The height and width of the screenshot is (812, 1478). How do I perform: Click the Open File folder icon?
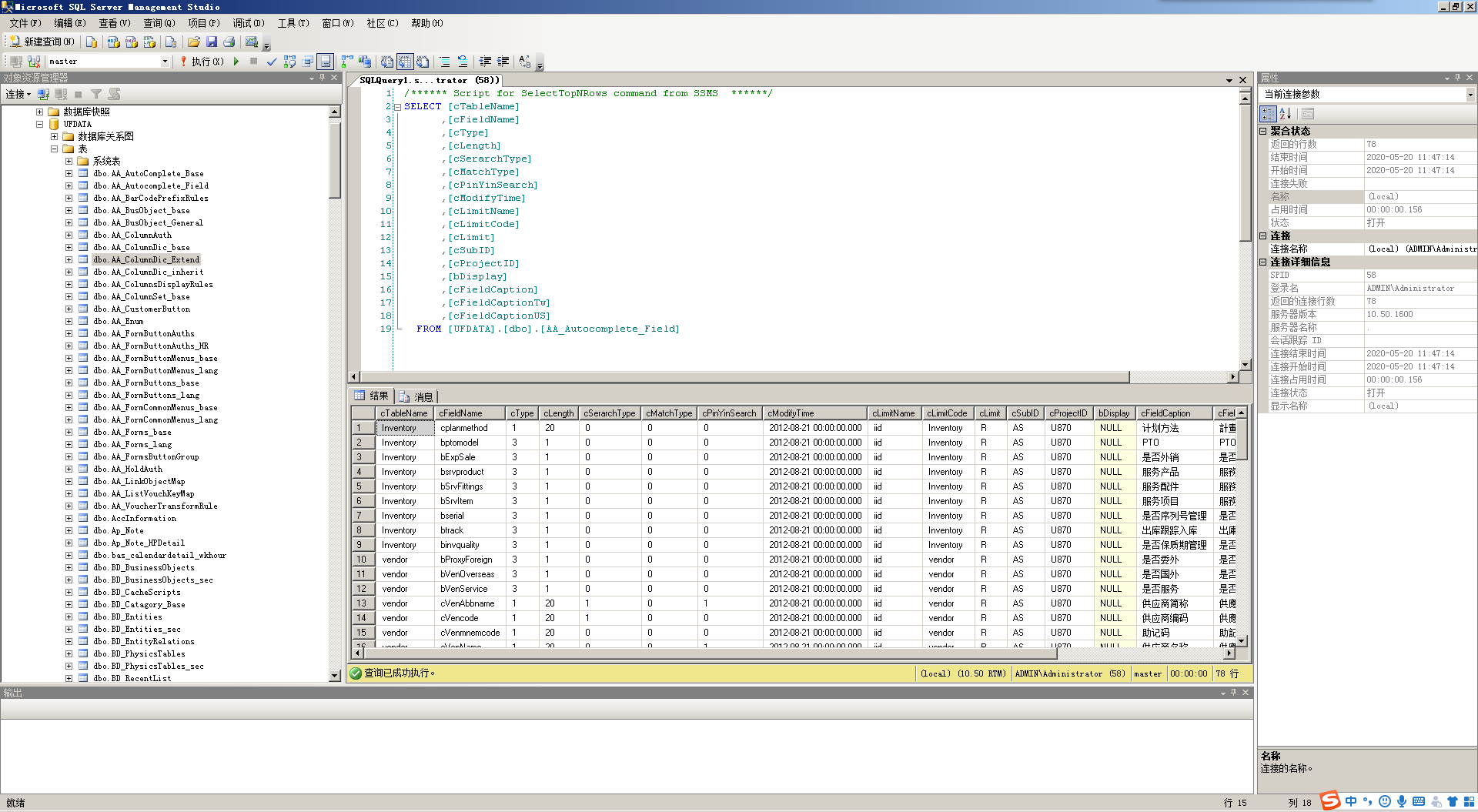pyautogui.click(x=194, y=42)
